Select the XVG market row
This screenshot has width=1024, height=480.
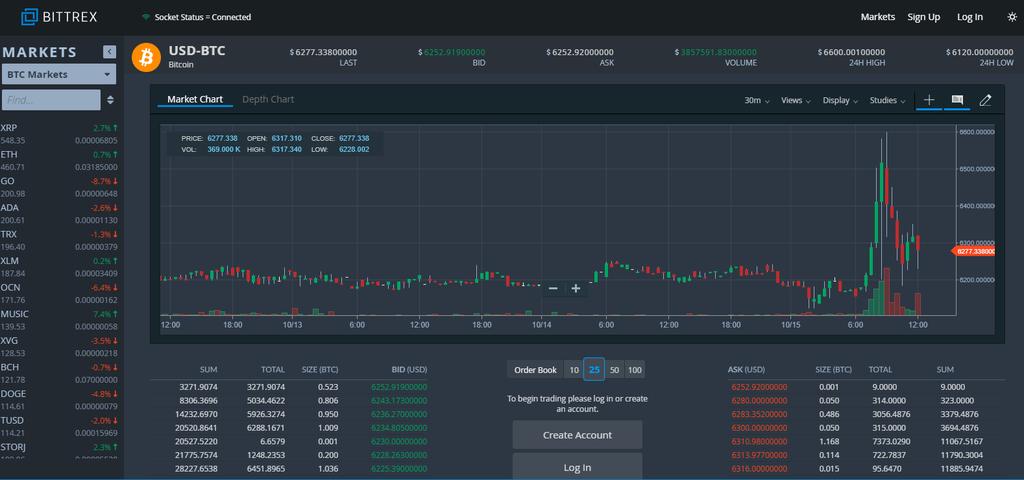[x=59, y=346]
